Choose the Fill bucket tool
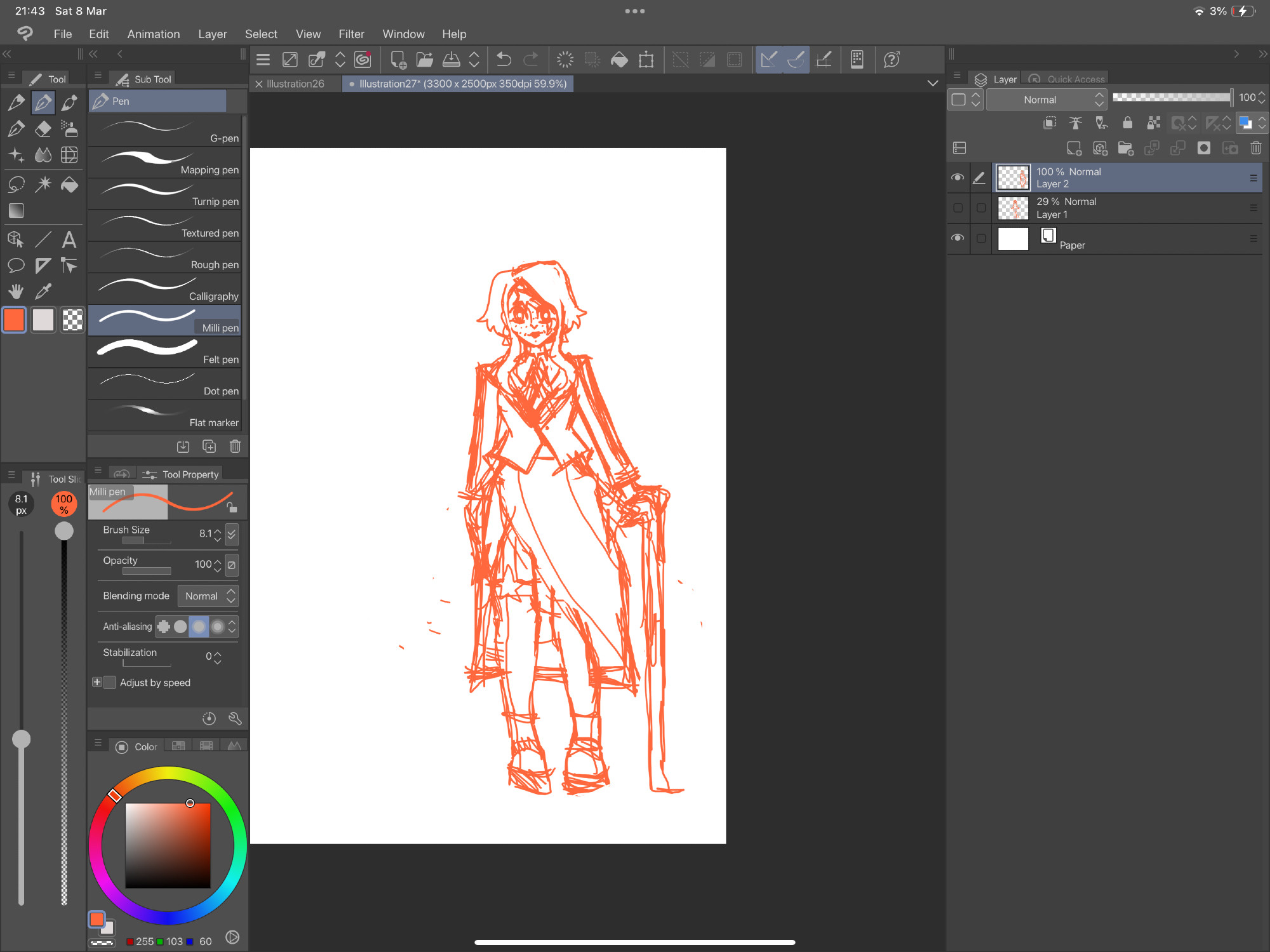 point(69,184)
